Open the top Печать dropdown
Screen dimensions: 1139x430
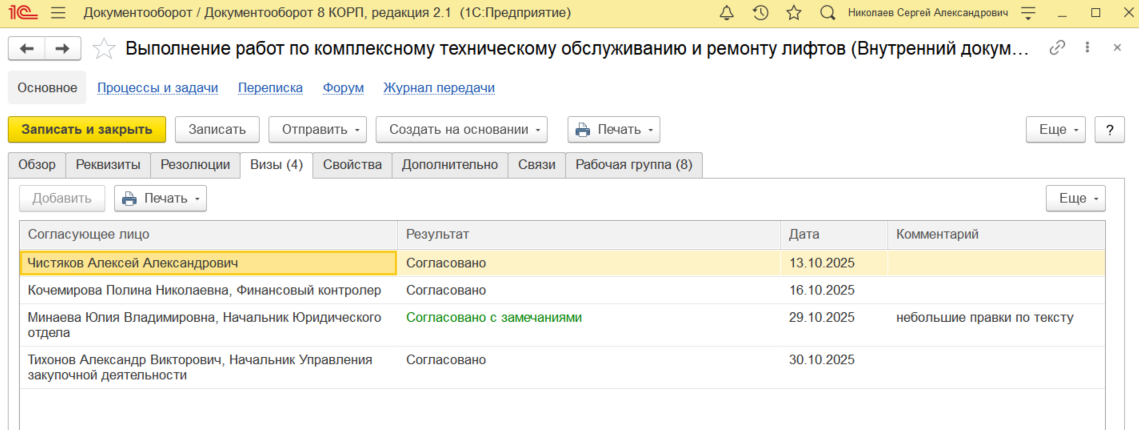coord(614,129)
